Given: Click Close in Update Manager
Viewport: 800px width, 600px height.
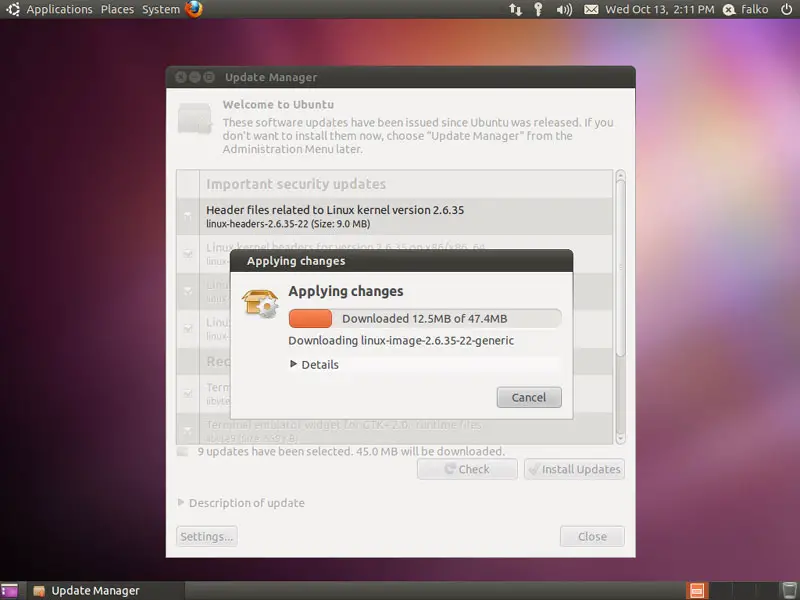Looking at the screenshot, I should tap(592, 537).
